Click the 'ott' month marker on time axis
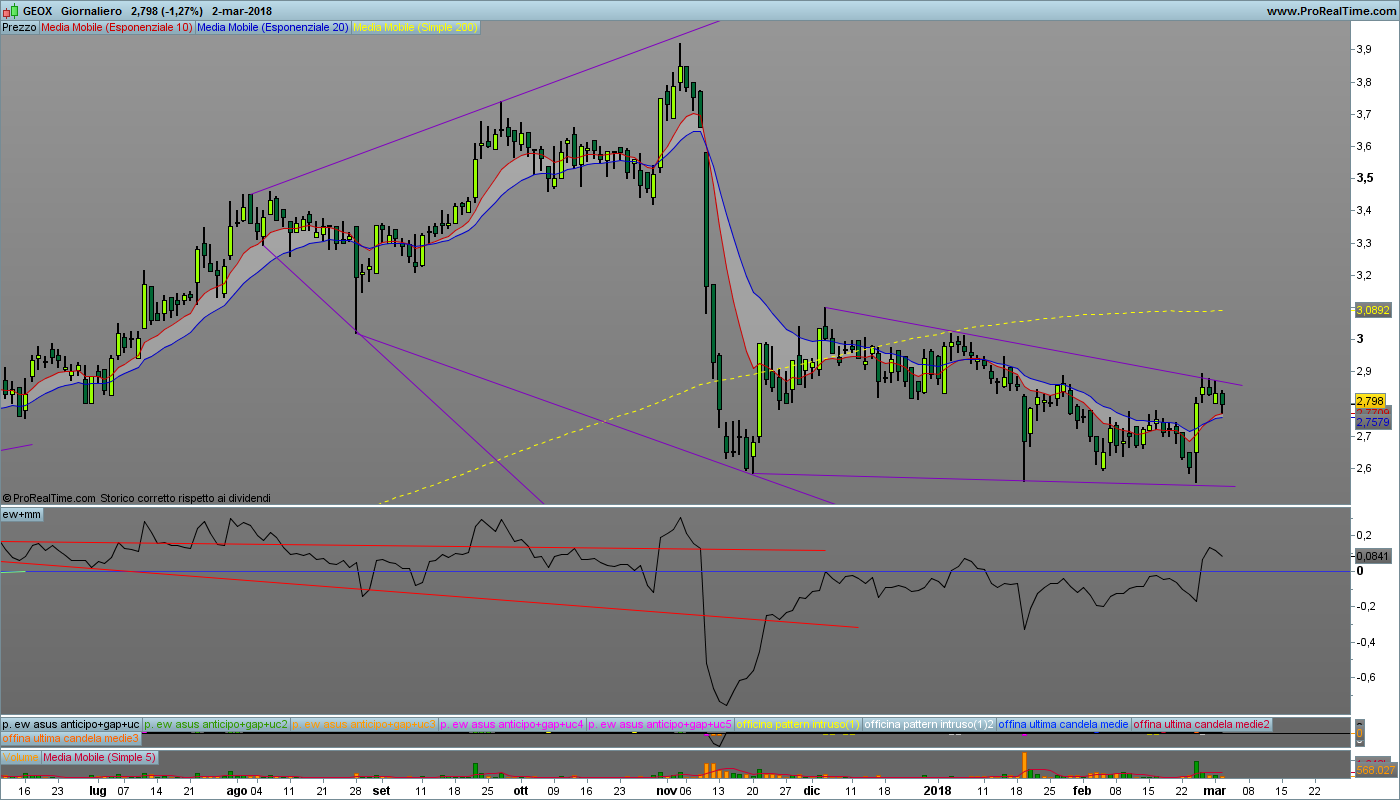This screenshot has height=800, width=1400. [x=520, y=790]
